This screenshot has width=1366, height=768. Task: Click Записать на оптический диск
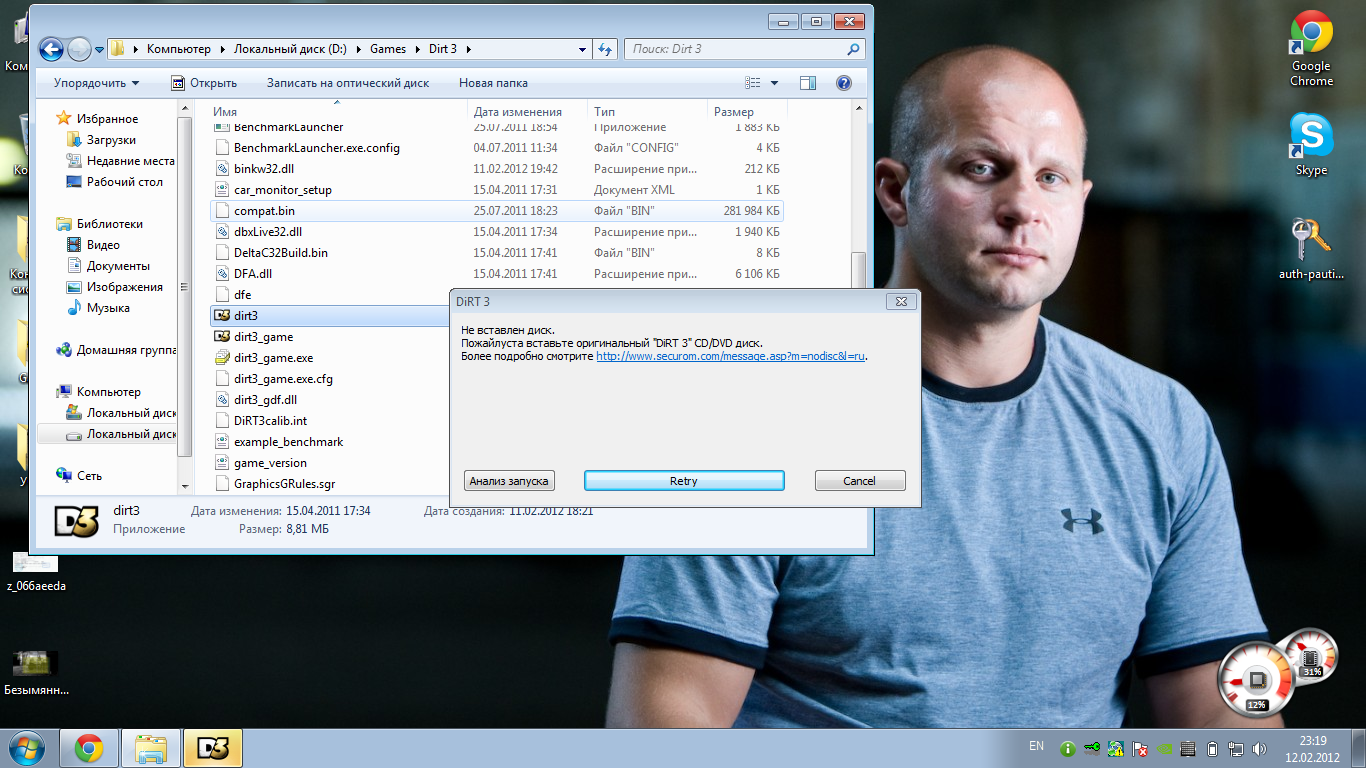[348, 83]
